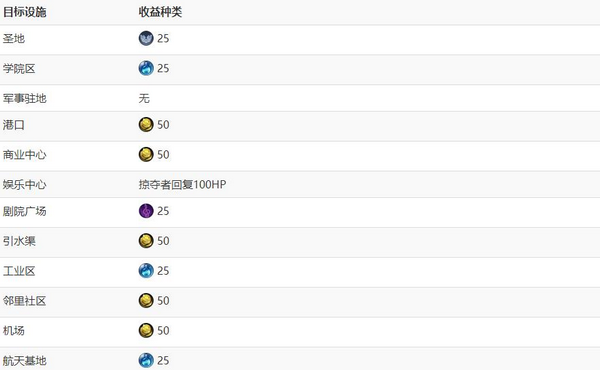The width and height of the screenshot is (600, 370).
Task: Click the gold coin icon in the 商业中心 row
Action: click(146, 155)
